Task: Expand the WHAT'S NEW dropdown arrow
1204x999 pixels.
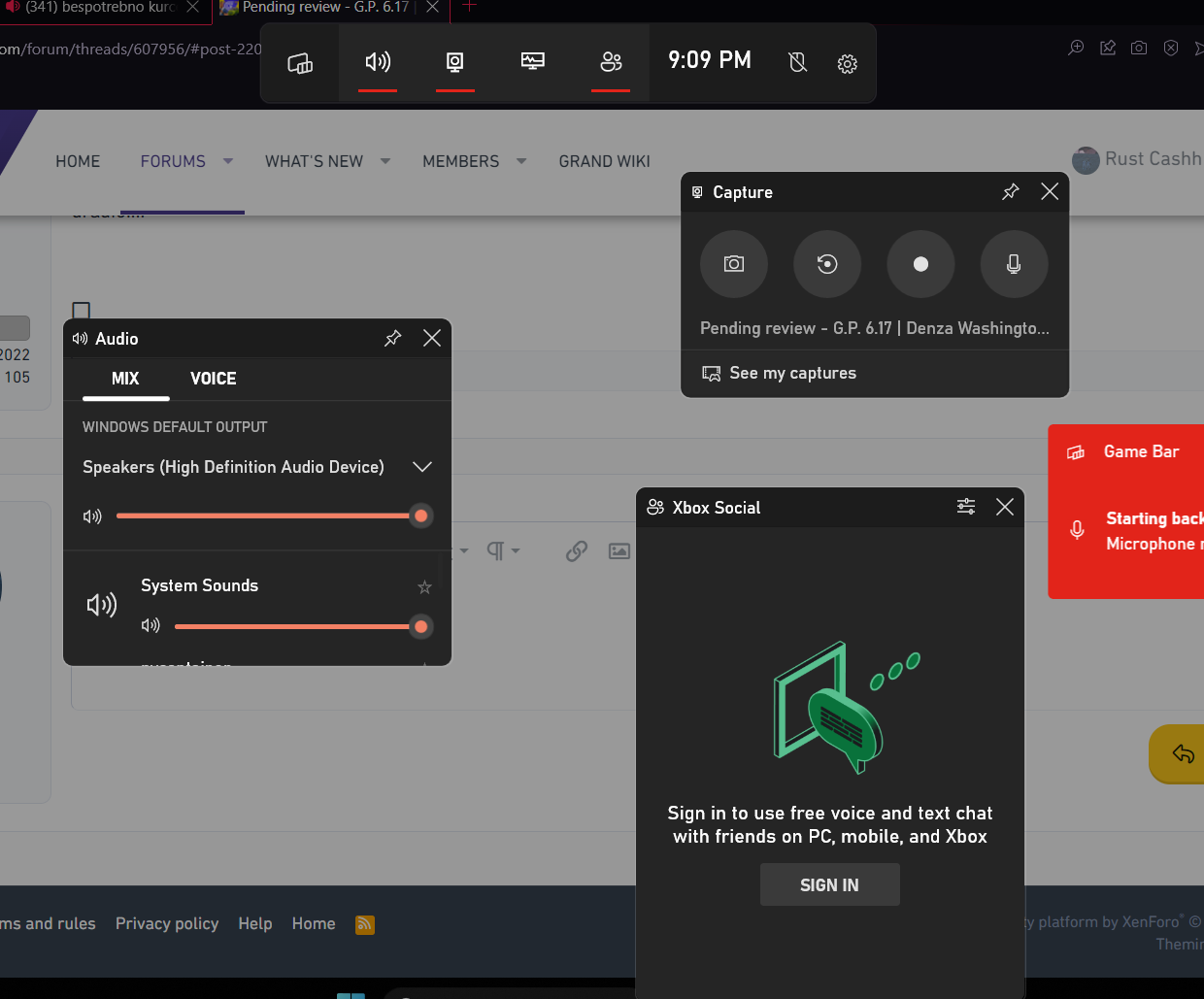Action: 385,161
